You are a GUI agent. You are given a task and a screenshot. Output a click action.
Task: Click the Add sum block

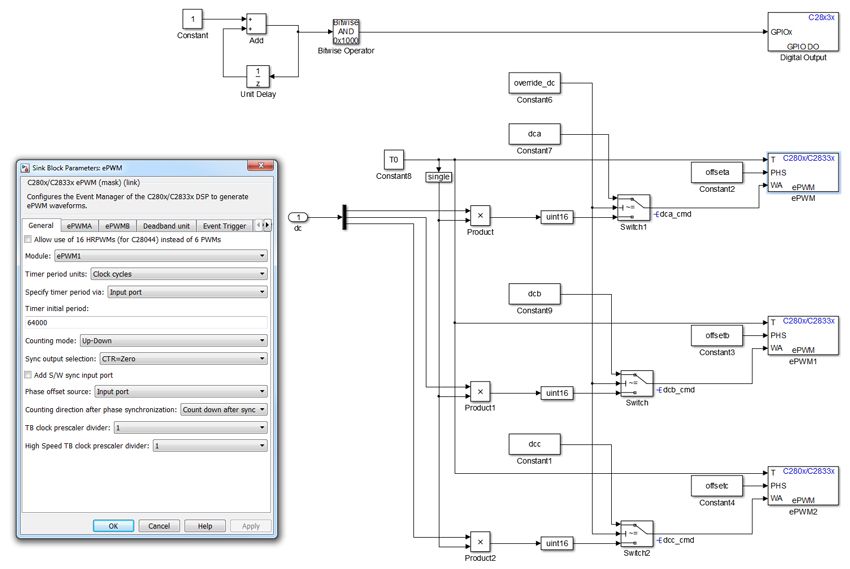(x=257, y=22)
